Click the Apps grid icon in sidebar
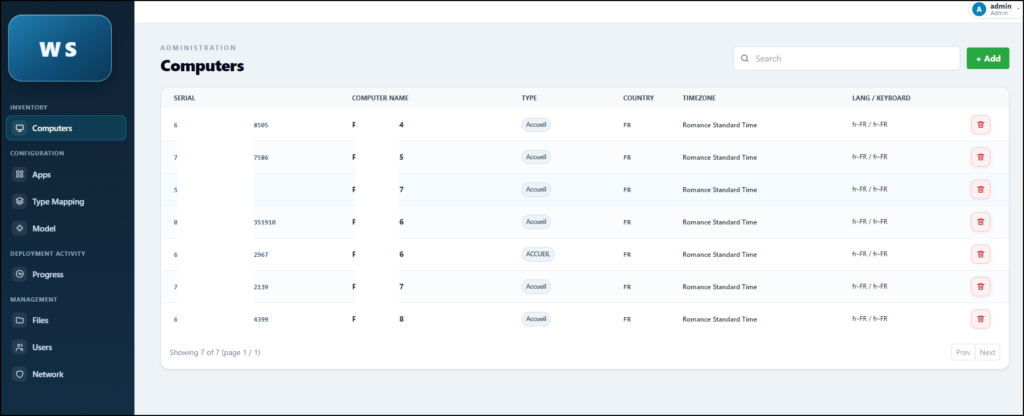This screenshot has height=416, width=1024. pos(20,174)
